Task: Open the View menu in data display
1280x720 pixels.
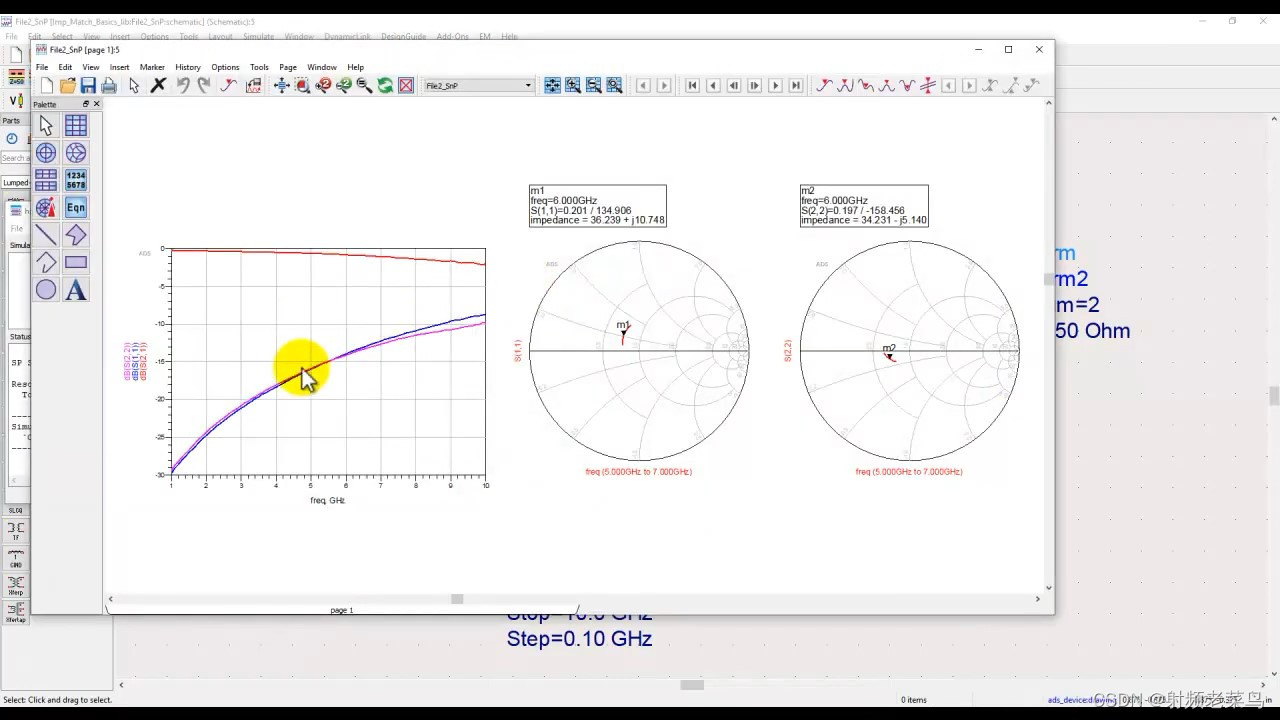Action: [91, 67]
